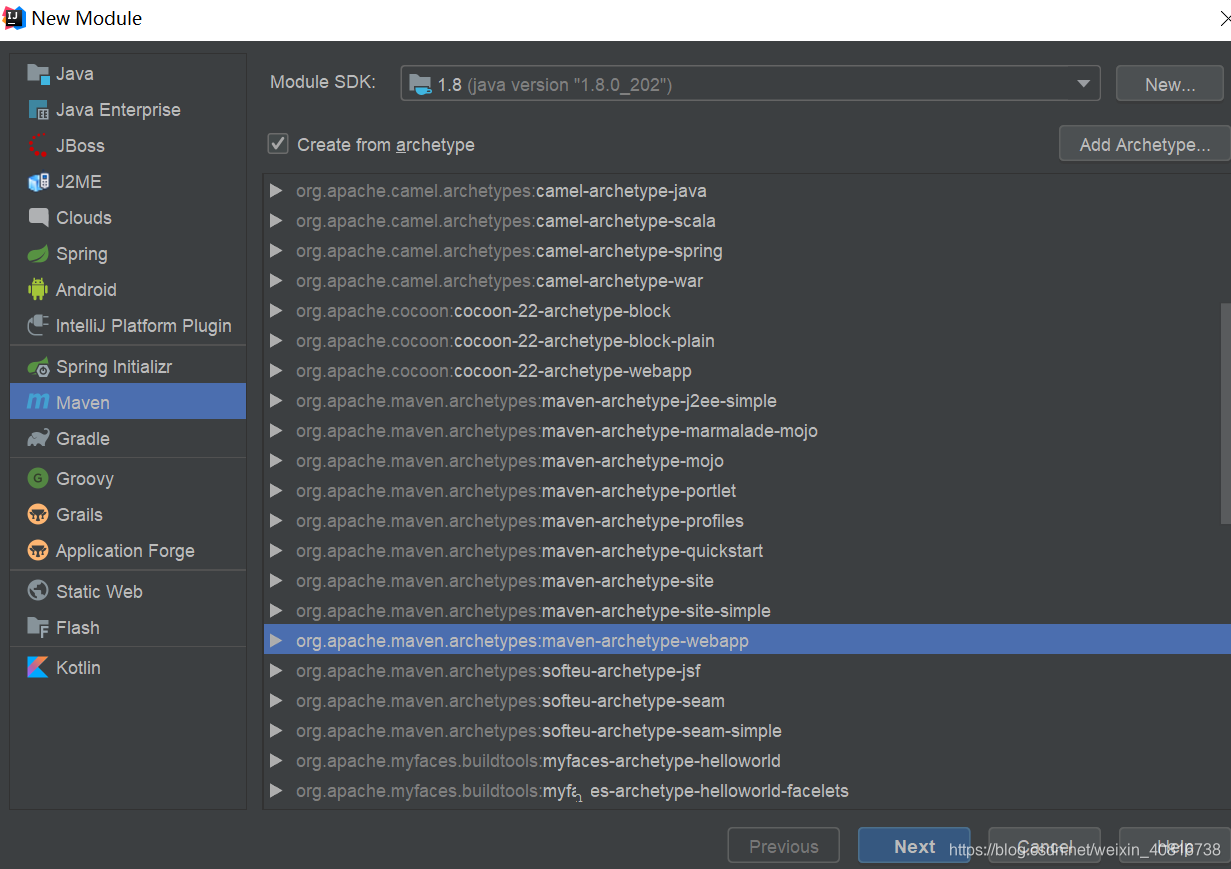Open the Module SDK dropdown arrow

pyautogui.click(x=1083, y=84)
